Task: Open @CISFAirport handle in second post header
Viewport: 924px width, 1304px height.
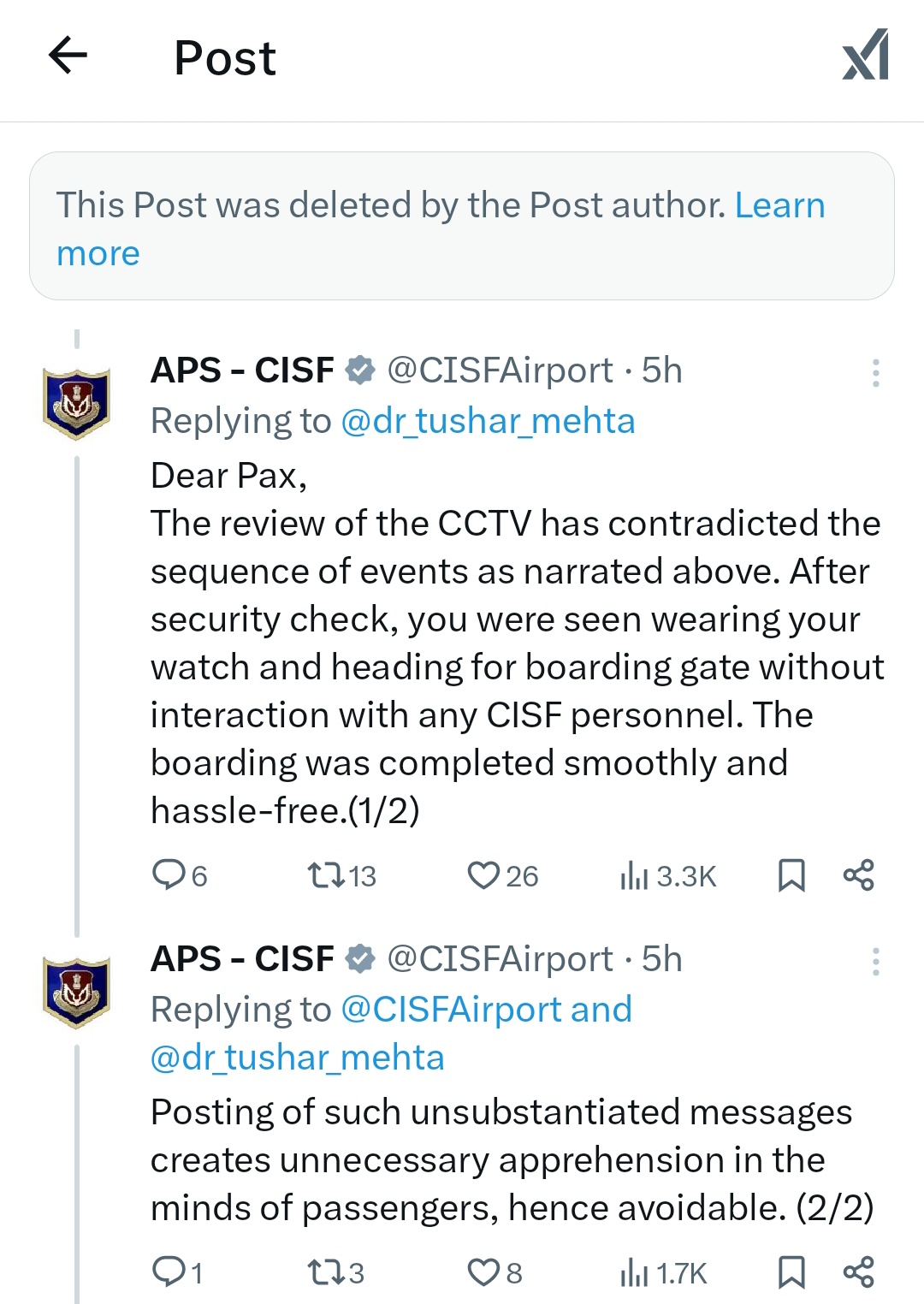Action: pos(500,959)
